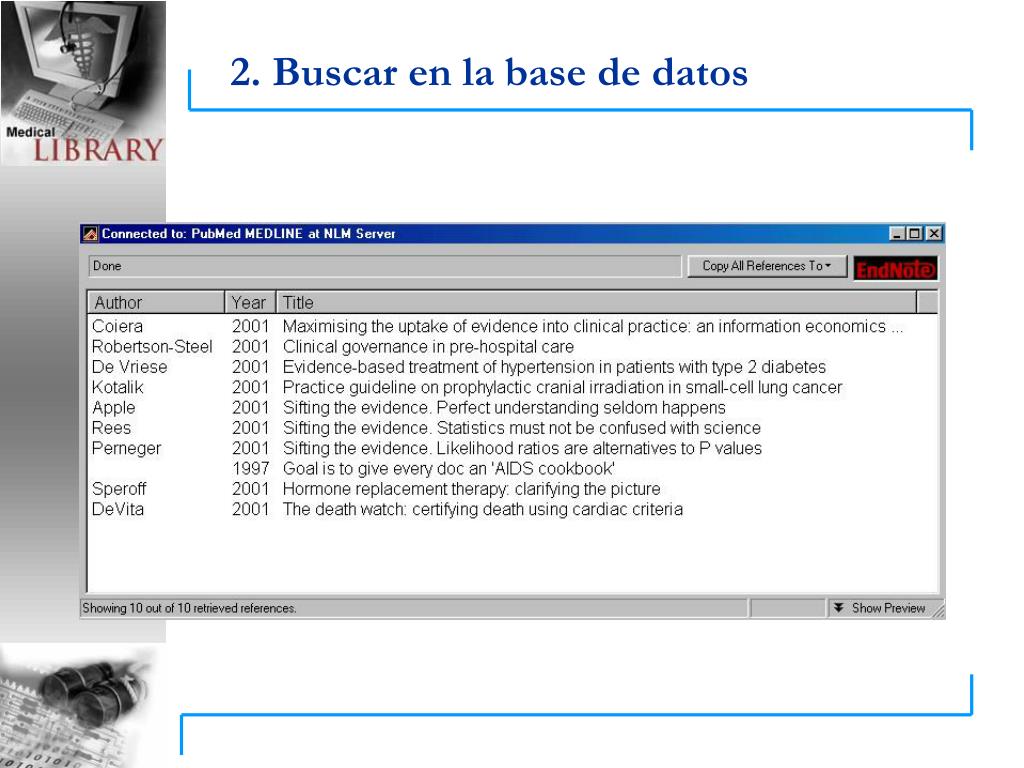Click title 'Clinical governance in pre-hospital care'
This screenshot has width=1024, height=768.
(428, 346)
